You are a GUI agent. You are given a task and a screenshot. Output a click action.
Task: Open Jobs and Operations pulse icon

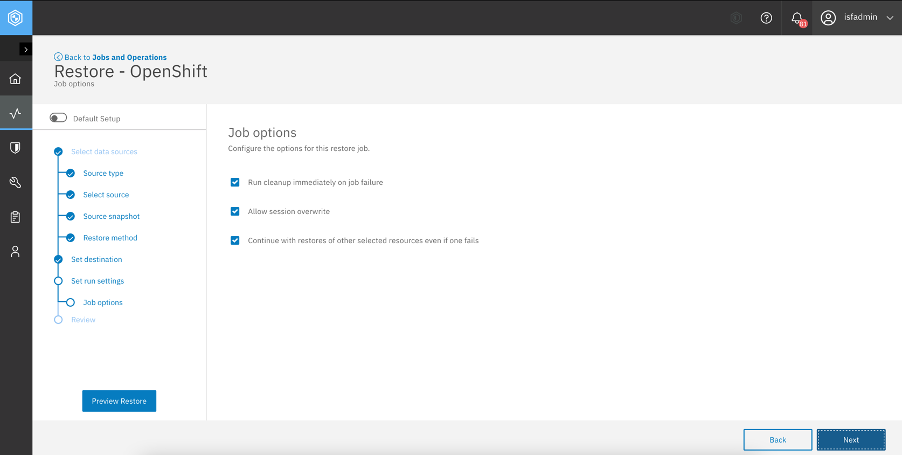[x=16, y=113]
